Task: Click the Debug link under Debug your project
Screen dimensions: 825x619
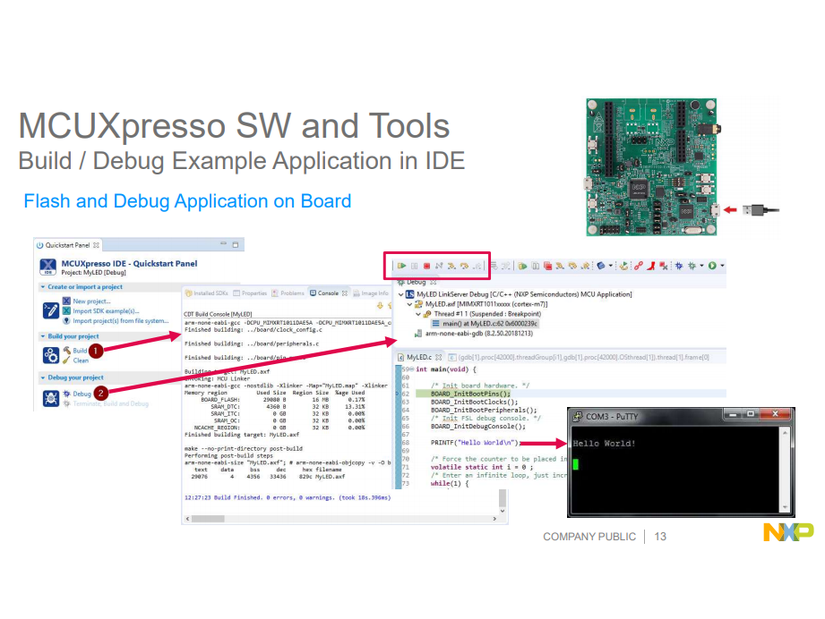Action: coord(82,394)
